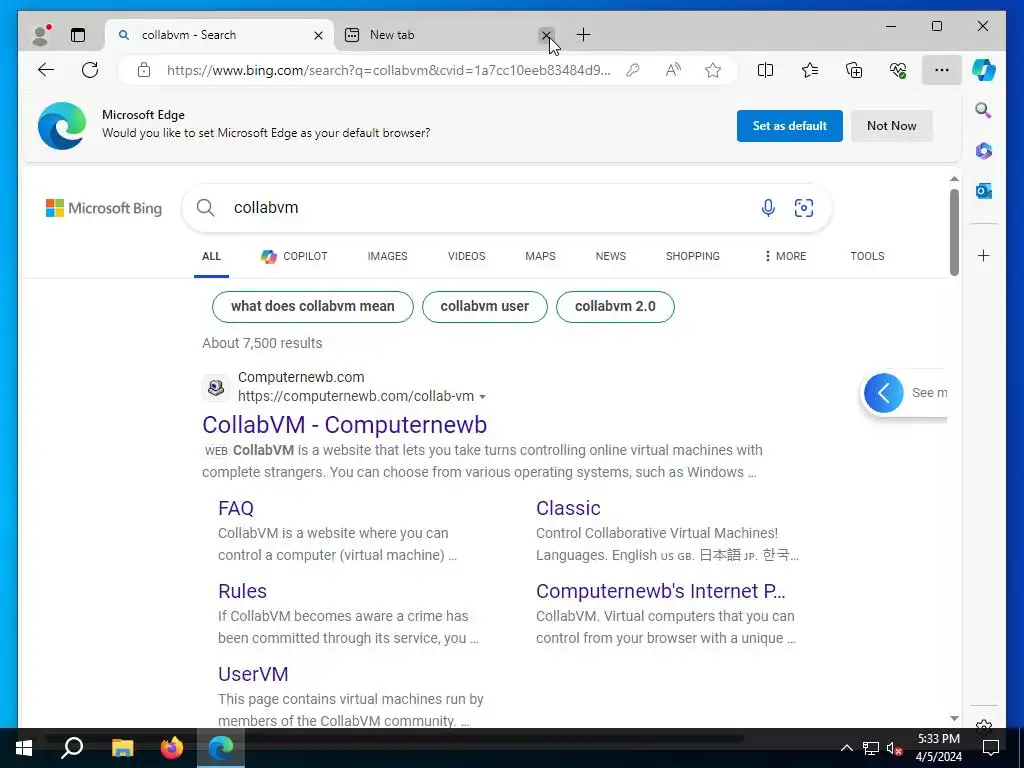Image resolution: width=1024 pixels, height=768 pixels.
Task: Open visual search camera icon
Action: (804, 208)
